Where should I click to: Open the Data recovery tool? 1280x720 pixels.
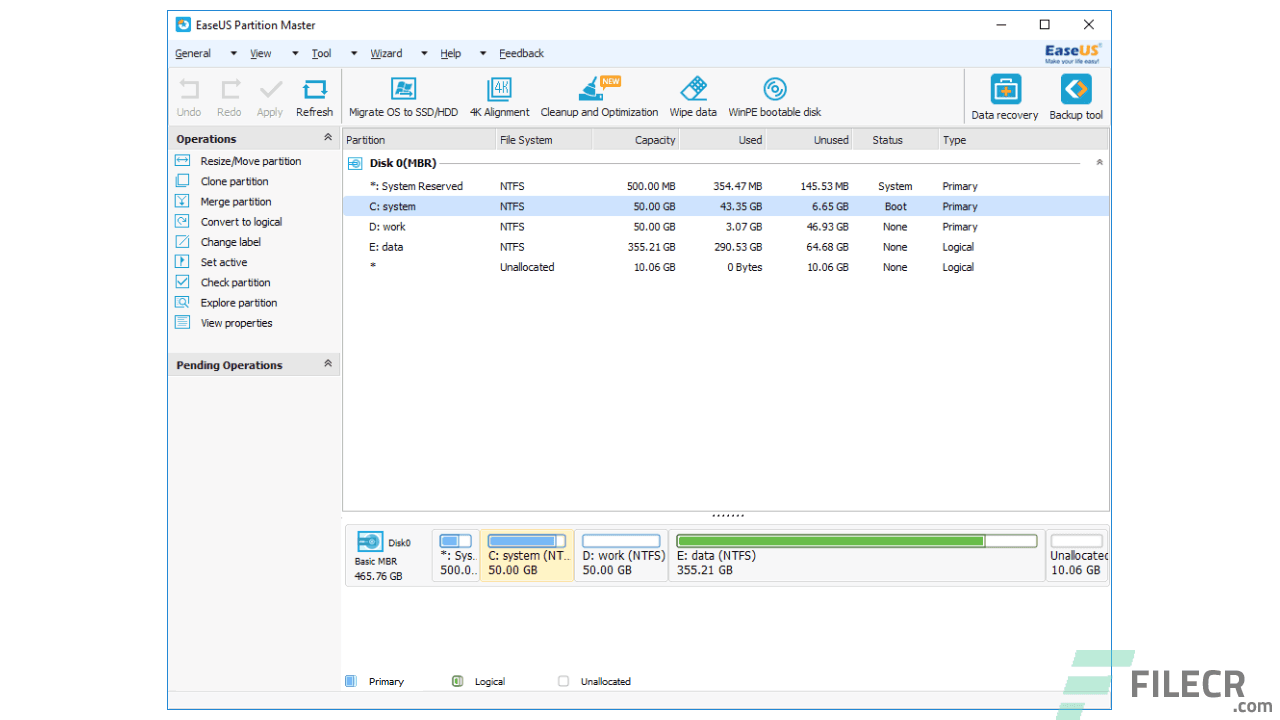click(x=1004, y=95)
